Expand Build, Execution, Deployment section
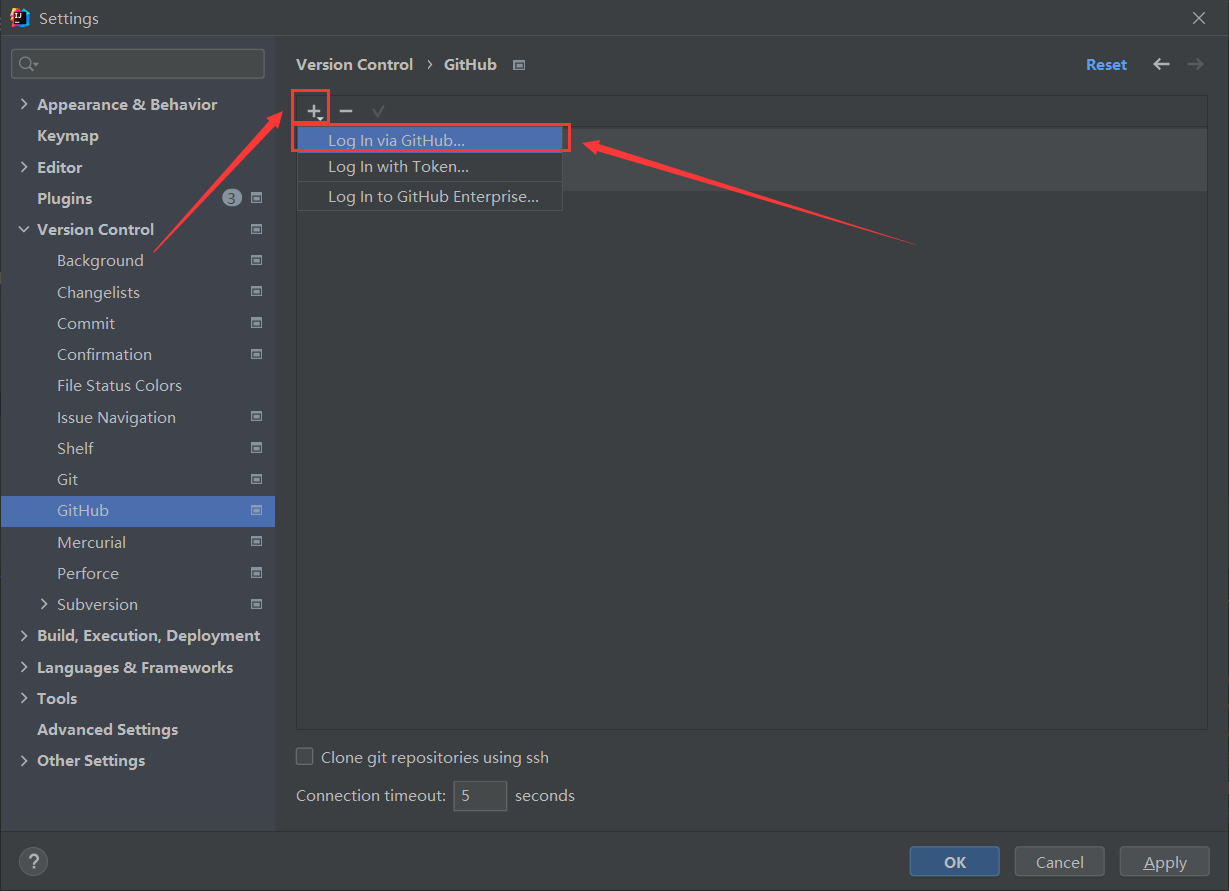The height and width of the screenshot is (891, 1229). [x=24, y=635]
